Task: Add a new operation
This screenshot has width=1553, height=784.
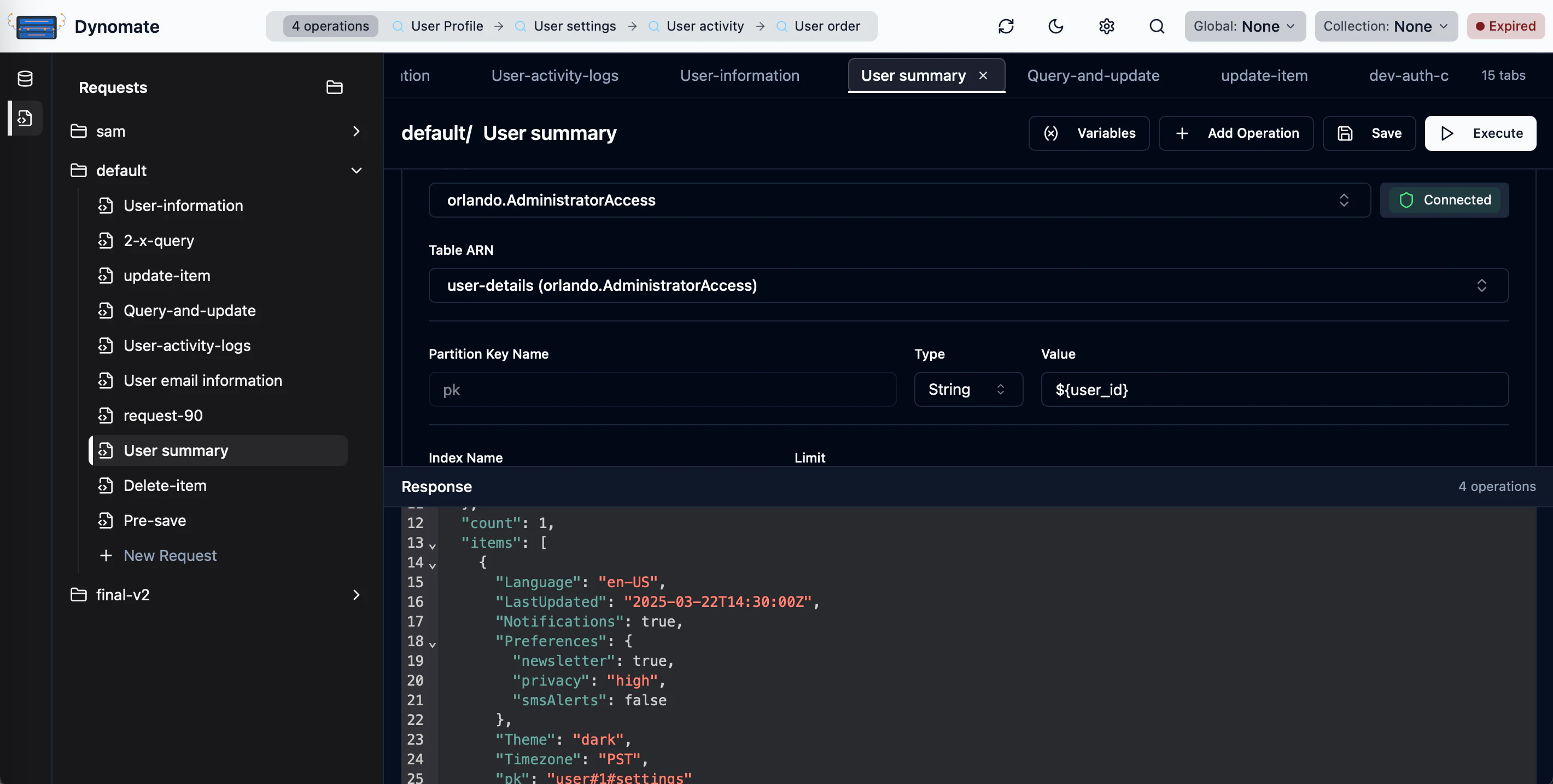Action: (1236, 133)
